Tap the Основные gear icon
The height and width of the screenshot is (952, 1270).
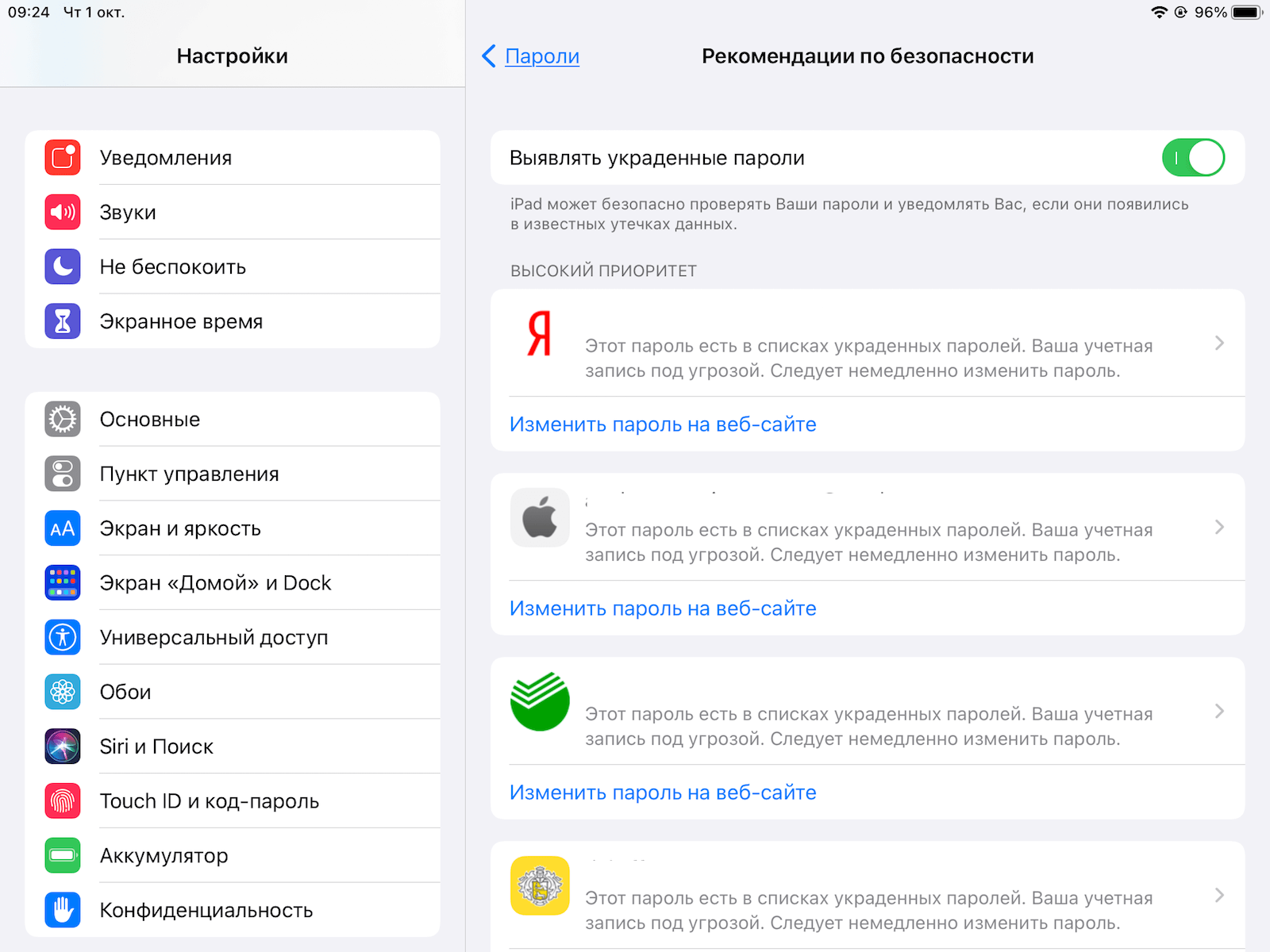pos(63,419)
